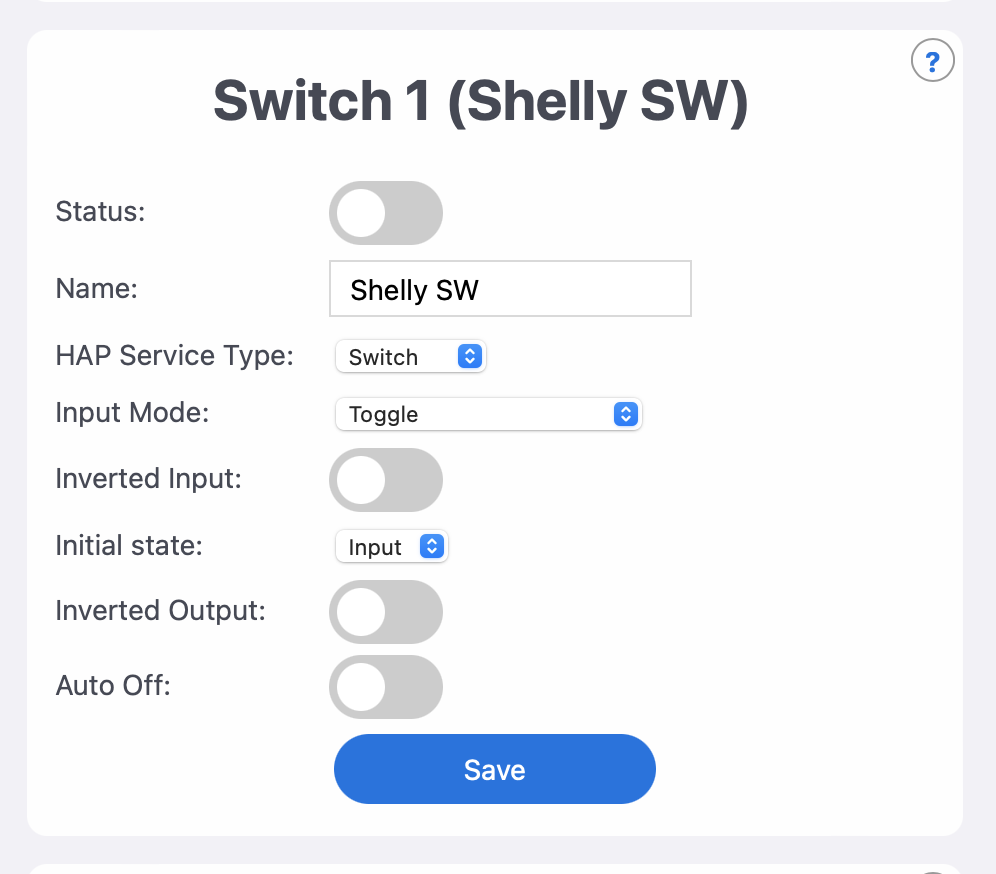Turn on the Inverted Output switch

(385, 612)
